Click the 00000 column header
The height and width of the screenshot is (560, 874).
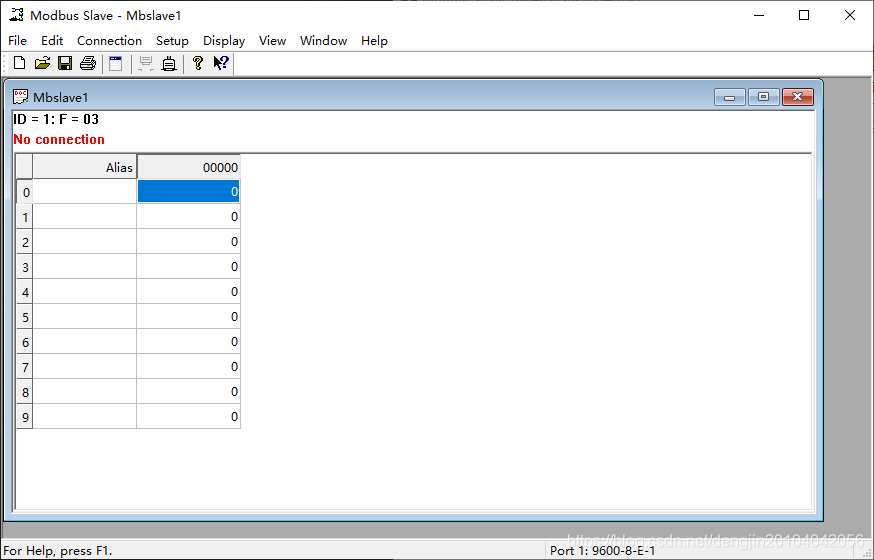(188, 167)
